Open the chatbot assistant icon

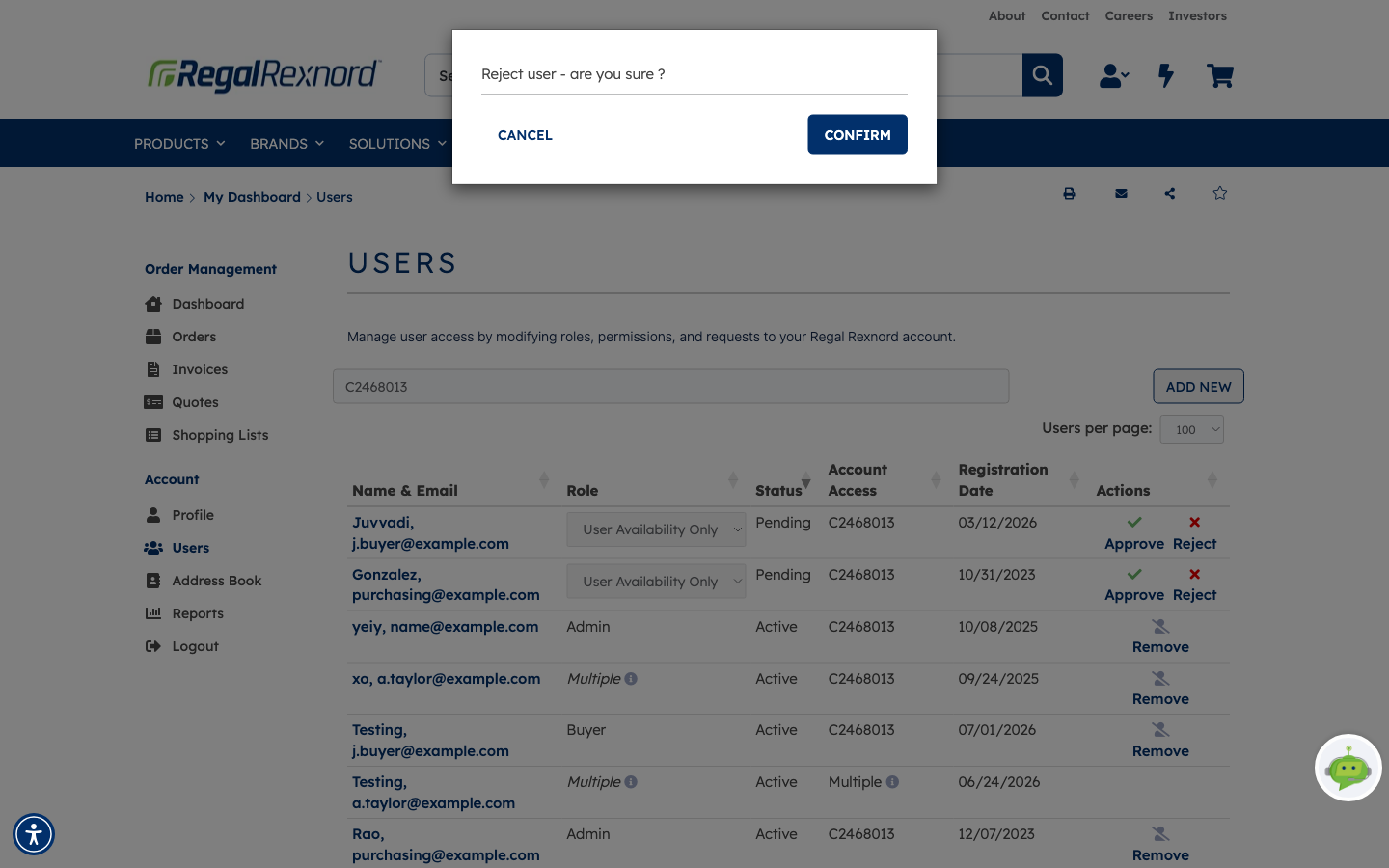pos(1348,768)
